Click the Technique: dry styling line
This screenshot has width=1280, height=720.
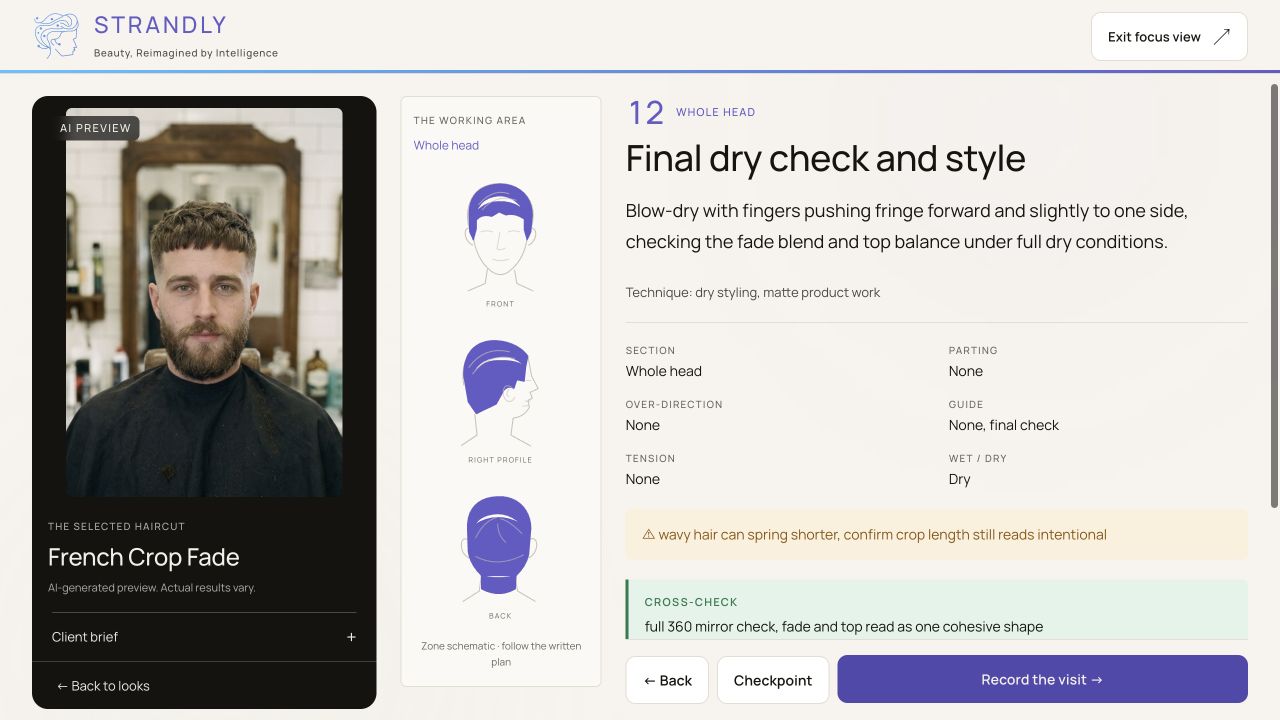(753, 293)
